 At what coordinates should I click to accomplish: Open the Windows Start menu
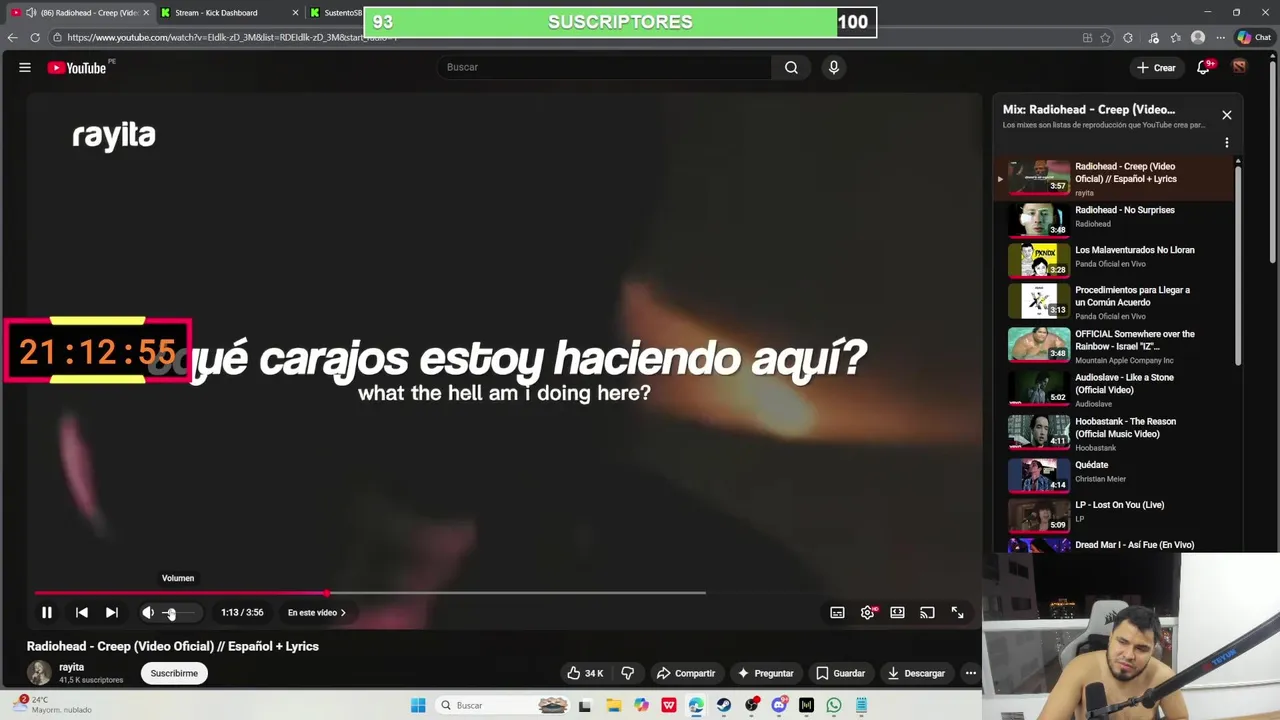(x=418, y=705)
